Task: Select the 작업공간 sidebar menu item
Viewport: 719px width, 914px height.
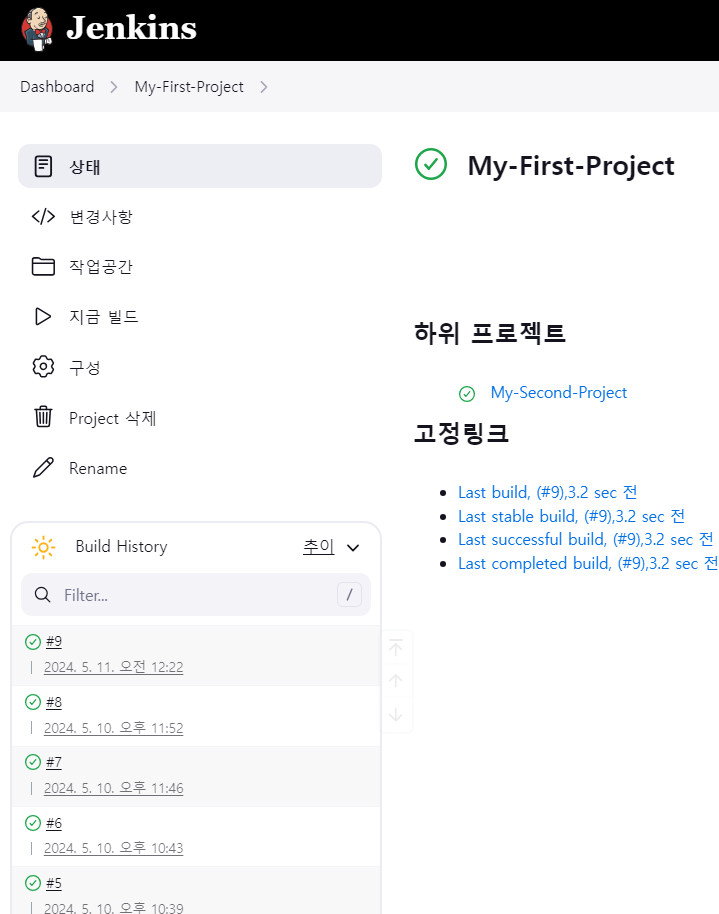Action: point(100,266)
